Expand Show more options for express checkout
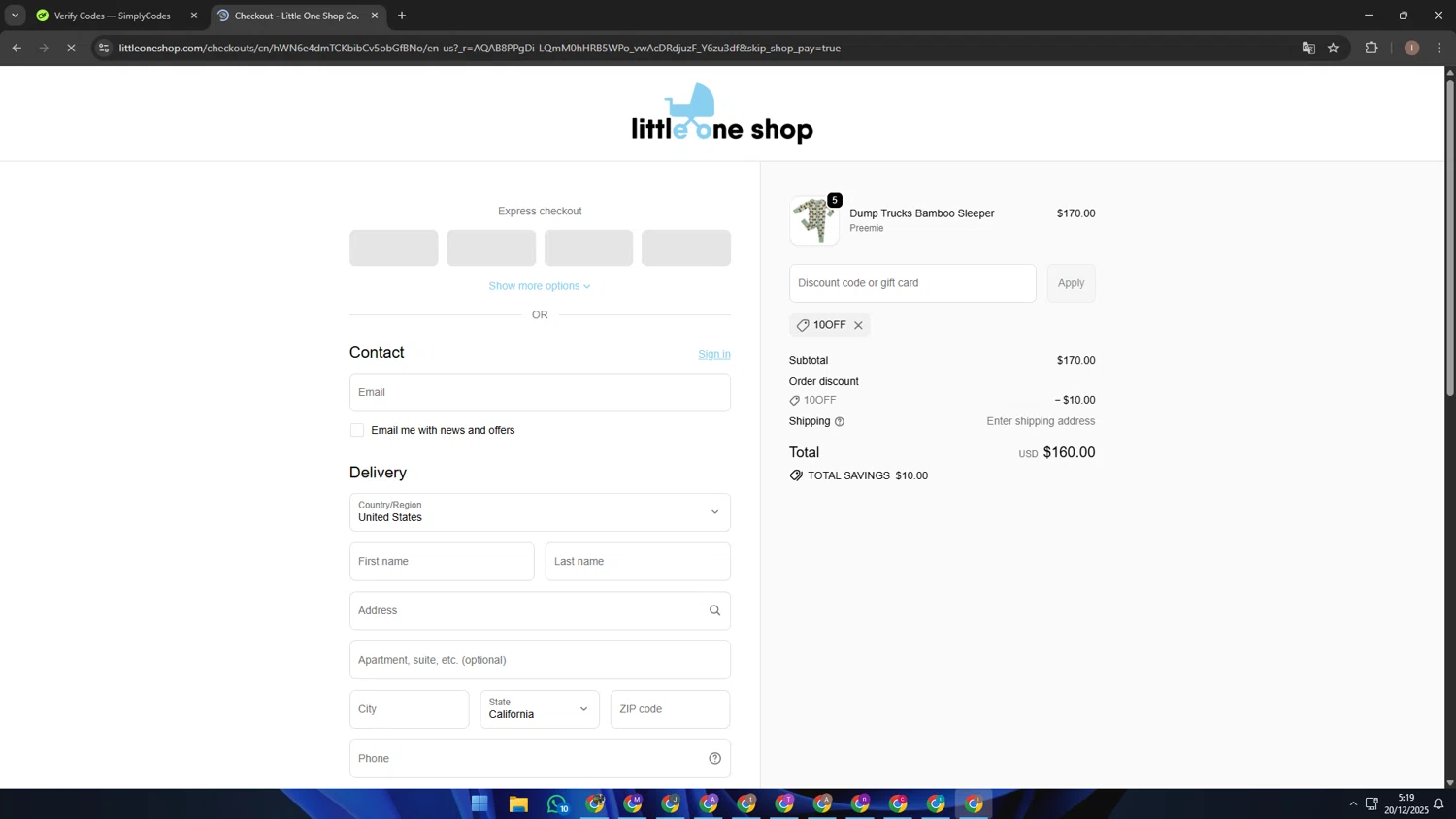The image size is (1456, 819). point(540,286)
